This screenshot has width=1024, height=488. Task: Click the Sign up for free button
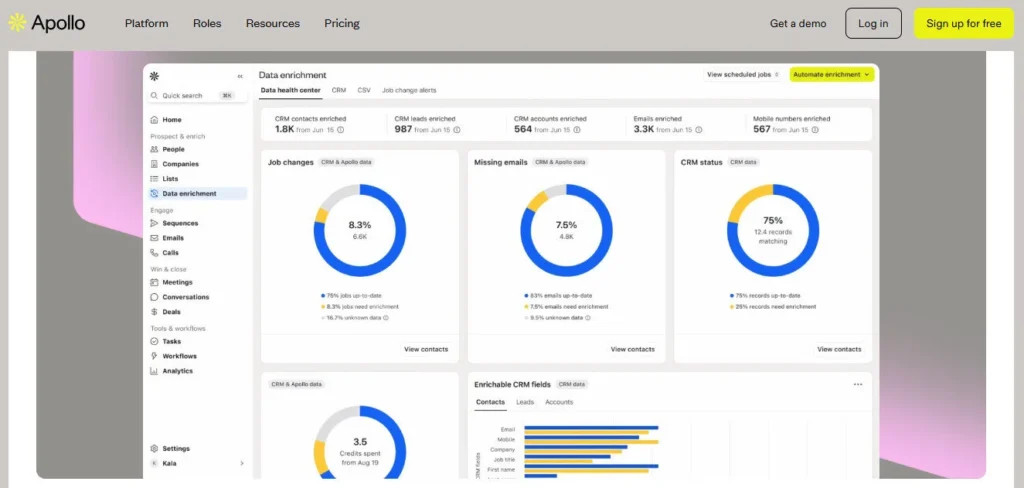tap(963, 23)
